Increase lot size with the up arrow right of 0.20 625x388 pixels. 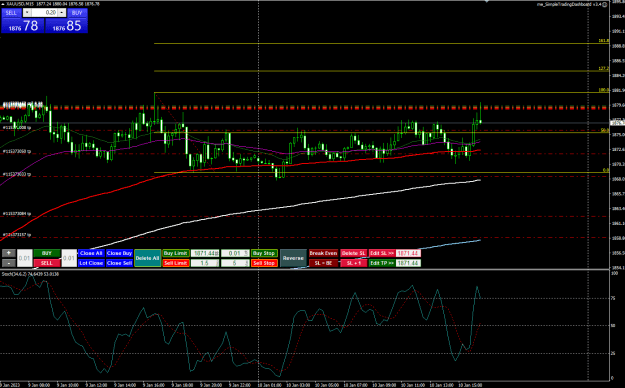[62, 13]
